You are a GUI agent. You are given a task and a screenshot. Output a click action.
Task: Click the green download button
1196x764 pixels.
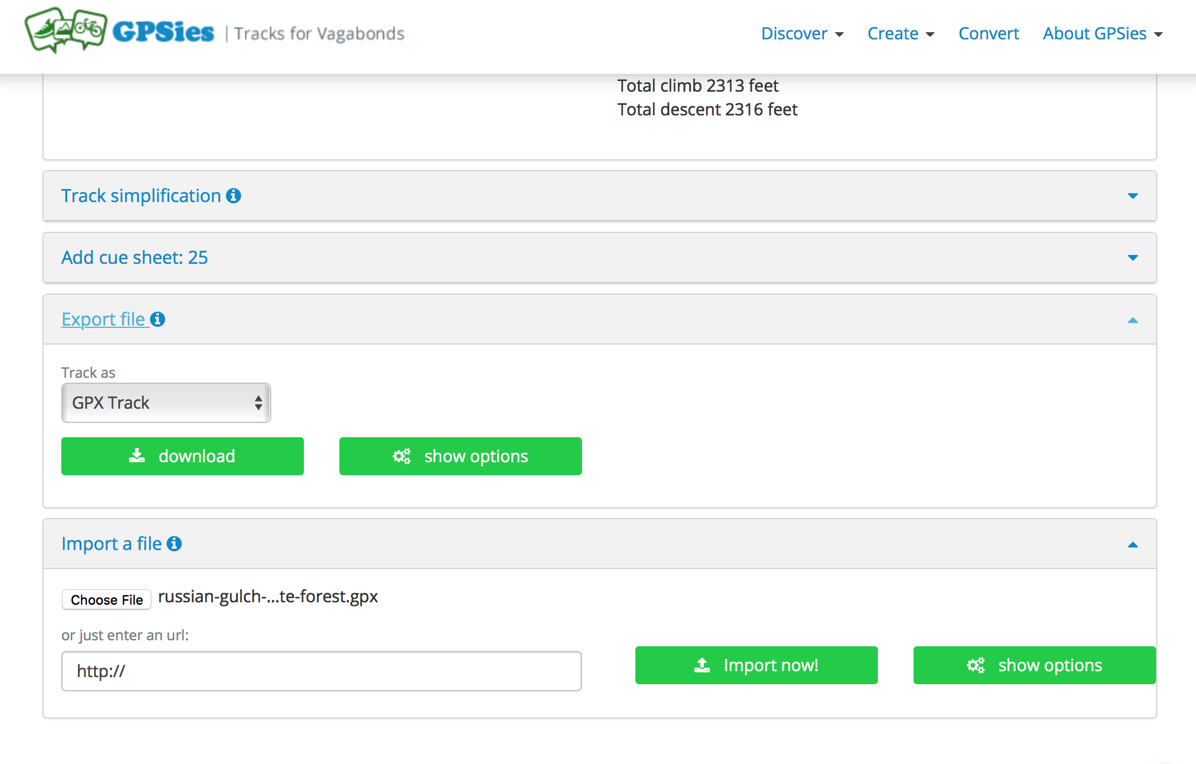182,456
